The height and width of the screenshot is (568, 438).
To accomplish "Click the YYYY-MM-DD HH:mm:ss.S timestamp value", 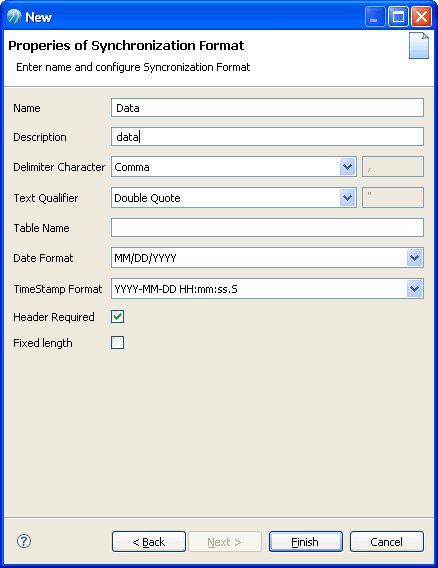I will [x=176, y=289].
